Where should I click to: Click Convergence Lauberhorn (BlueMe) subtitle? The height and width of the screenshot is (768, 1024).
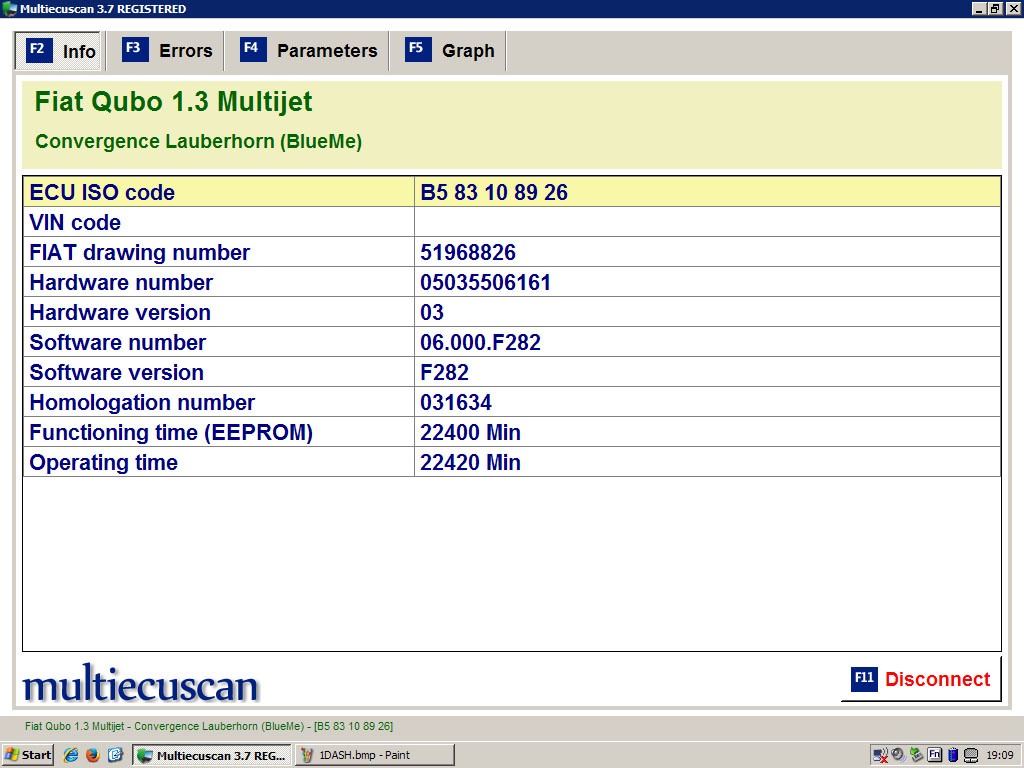(199, 141)
